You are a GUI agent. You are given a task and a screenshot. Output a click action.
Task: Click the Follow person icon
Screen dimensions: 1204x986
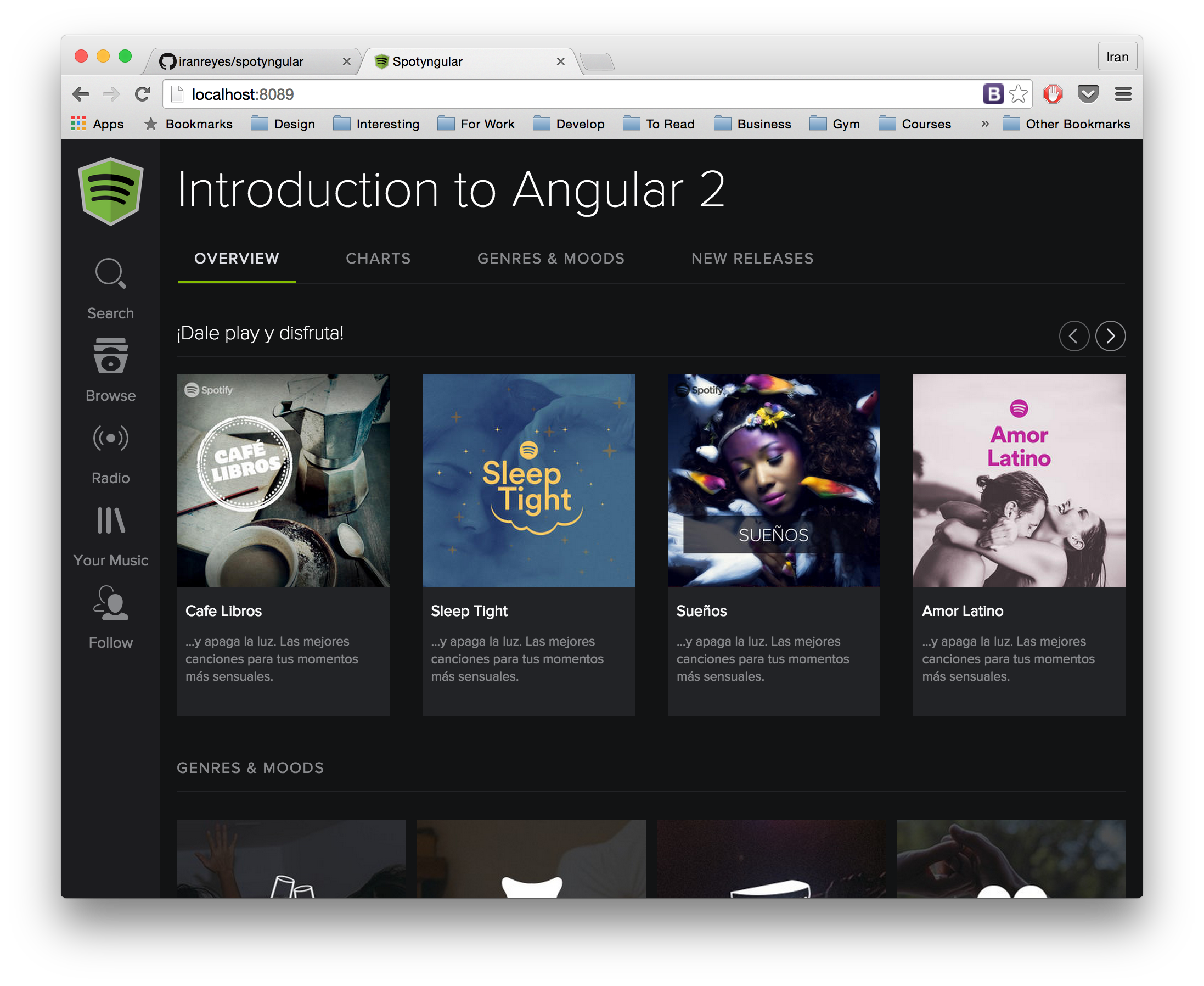point(110,603)
